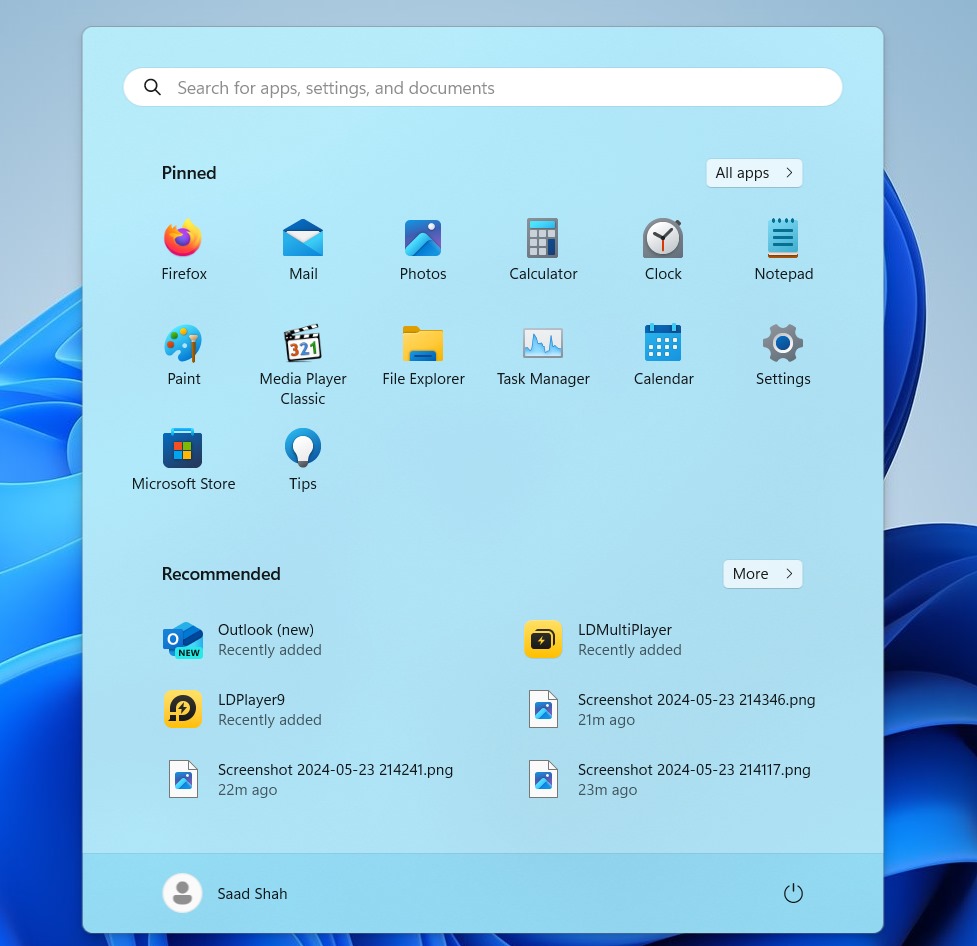Launch the Mail app

click(303, 249)
